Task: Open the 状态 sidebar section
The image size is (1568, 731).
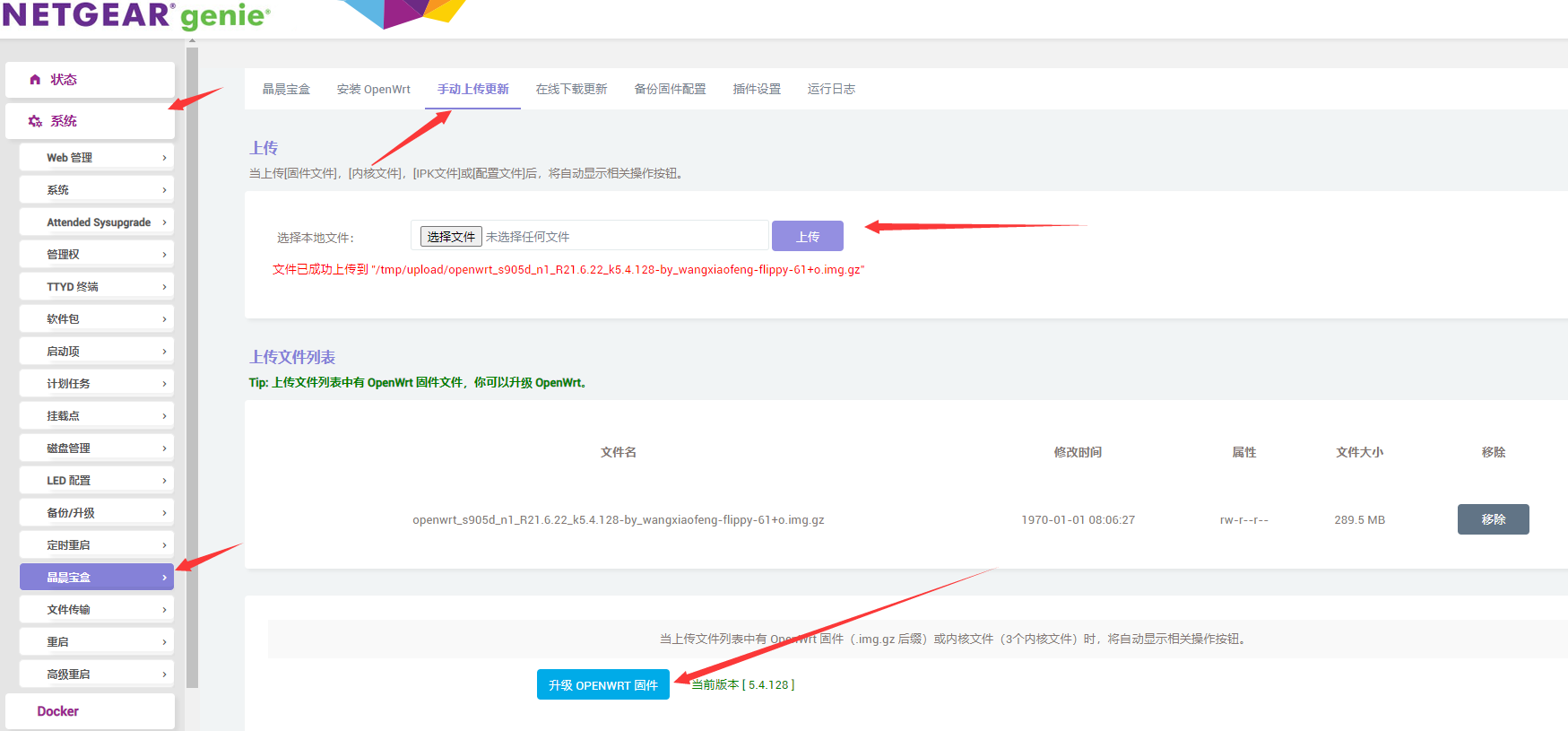Action: [90, 80]
